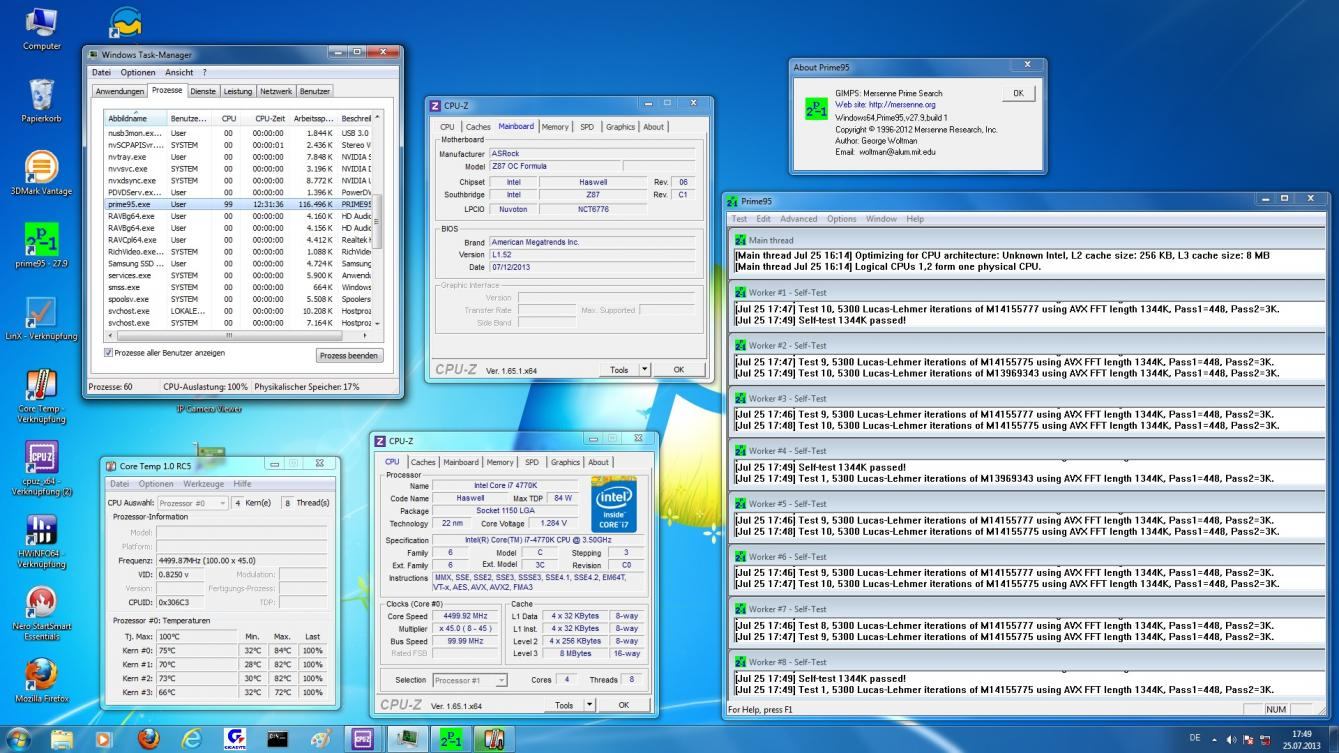Open the Windows Start button
This screenshot has width=1339, height=753.
19,739
